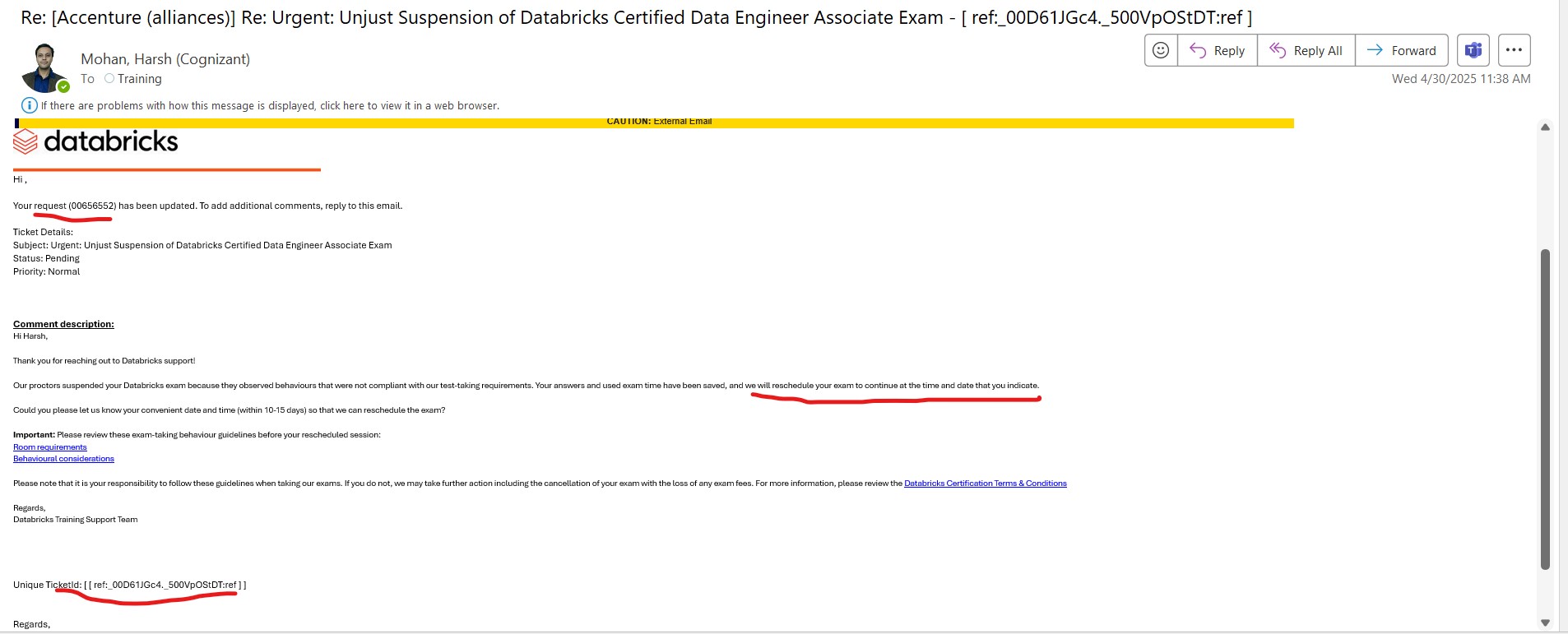This screenshot has width=1568, height=634.
Task: Click 'Thank you for reaching out' line
Action: tap(104, 361)
